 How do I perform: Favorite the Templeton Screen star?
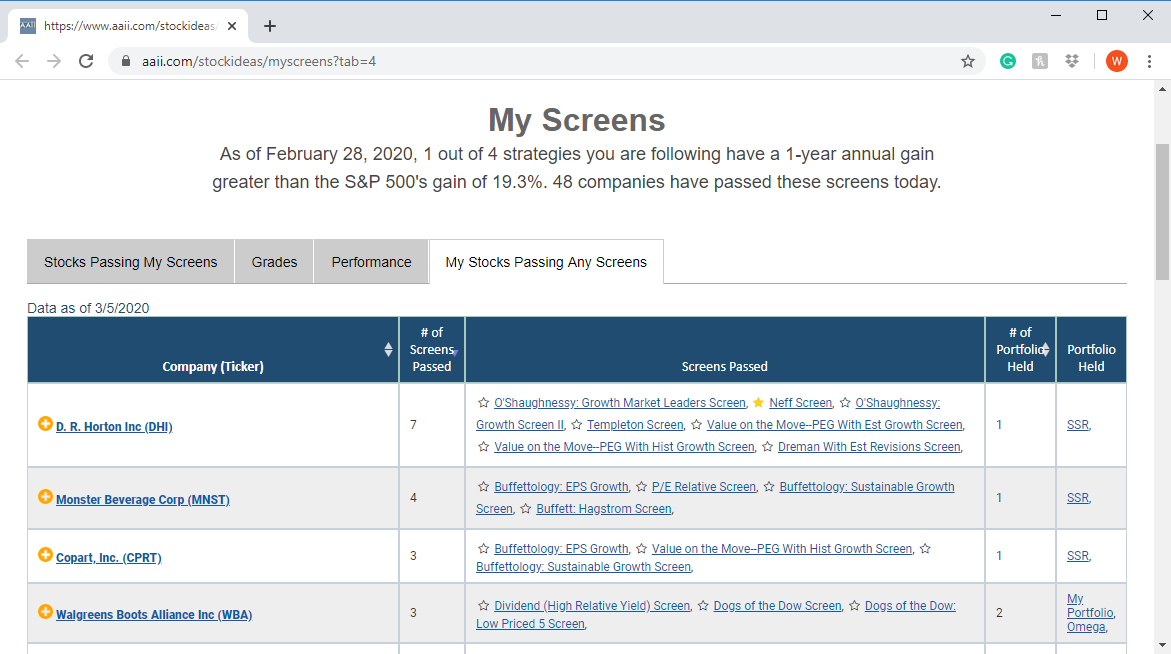coord(577,425)
